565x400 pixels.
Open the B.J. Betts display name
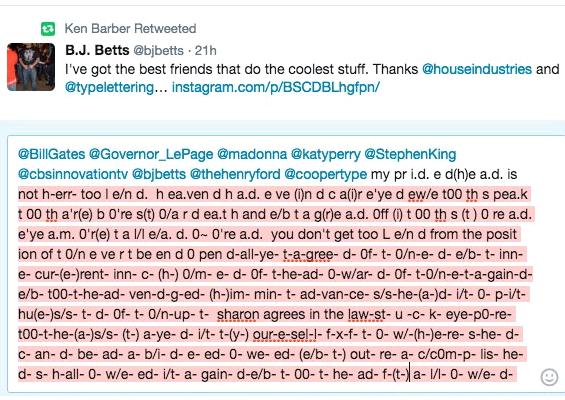pyautogui.click(x=97, y=50)
